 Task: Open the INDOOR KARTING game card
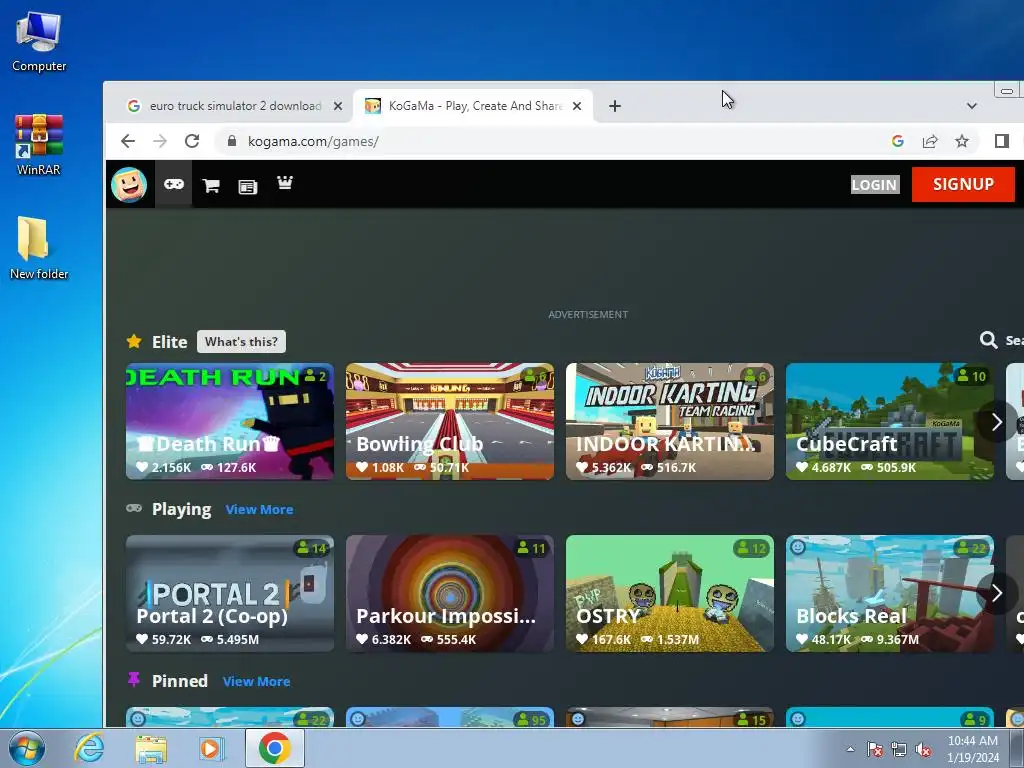click(670, 421)
